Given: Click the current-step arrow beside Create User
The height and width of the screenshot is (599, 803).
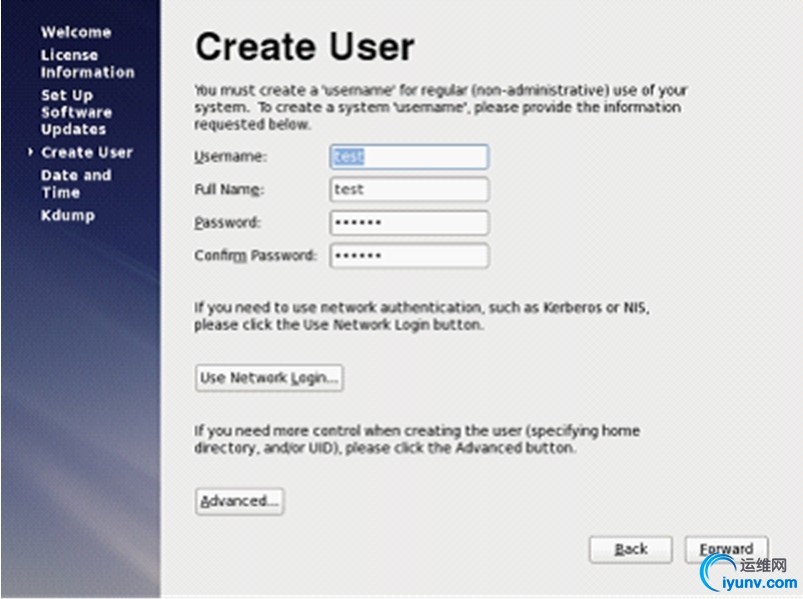Looking at the screenshot, I should click(x=31, y=152).
